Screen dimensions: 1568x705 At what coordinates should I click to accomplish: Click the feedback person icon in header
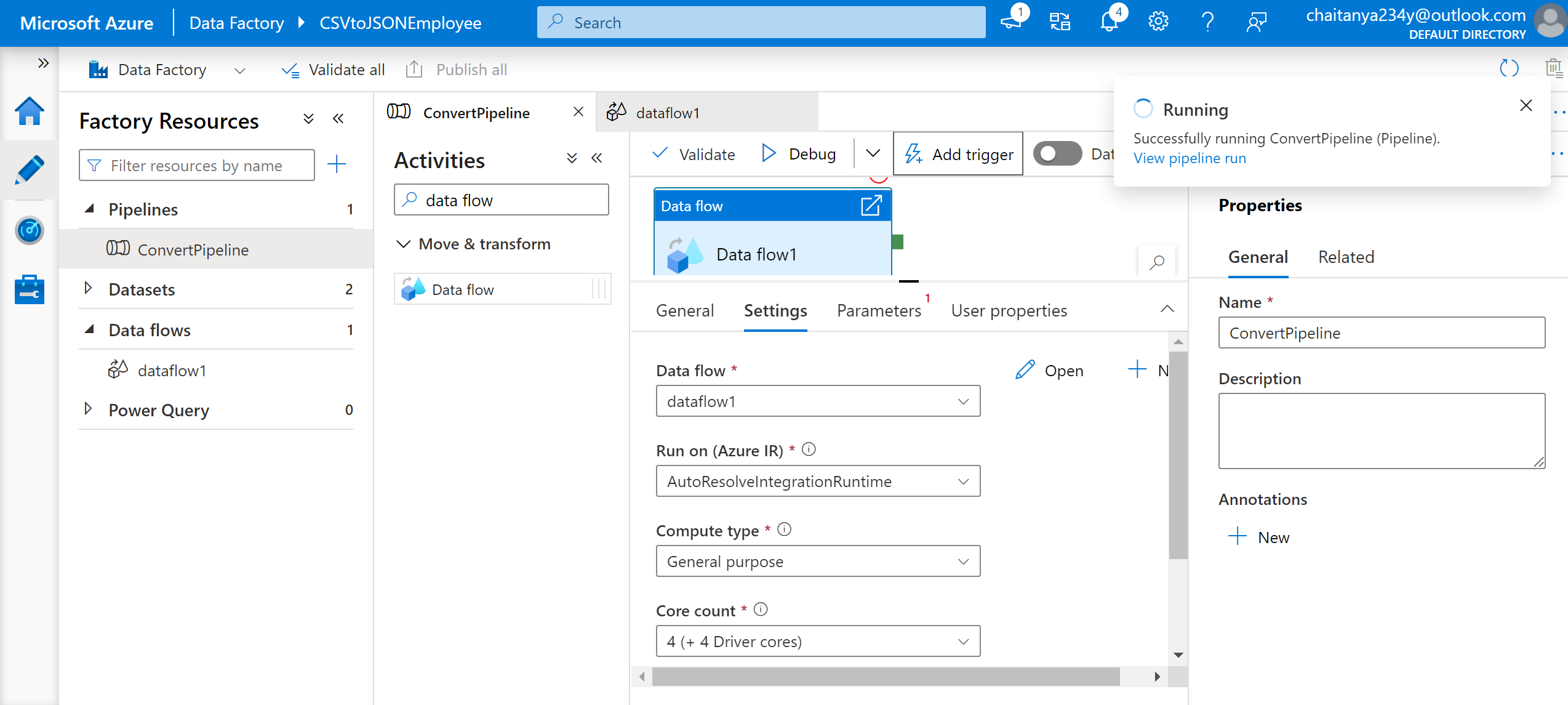coord(1257,22)
